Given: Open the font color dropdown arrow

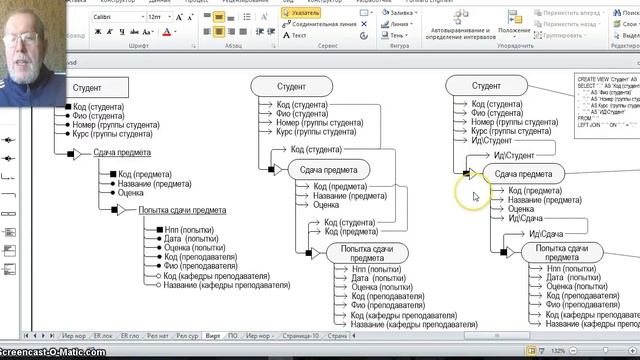Looking at the screenshot, I should pos(176,32).
